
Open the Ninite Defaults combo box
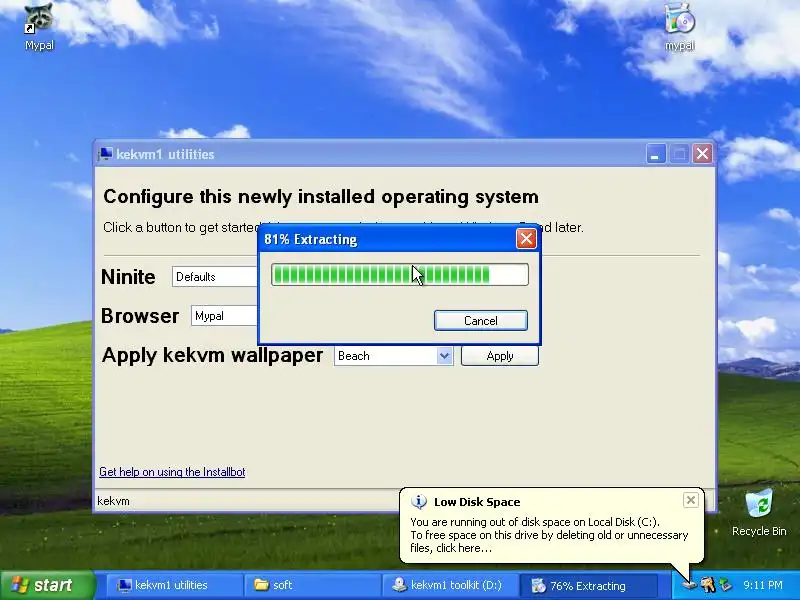[x=215, y=277]
